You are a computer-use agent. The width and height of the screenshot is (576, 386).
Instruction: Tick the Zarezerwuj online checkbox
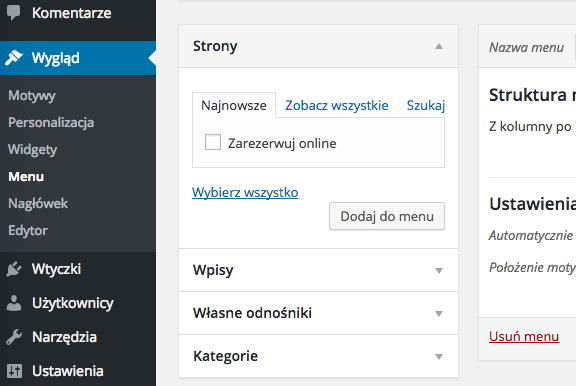(213, 142)
